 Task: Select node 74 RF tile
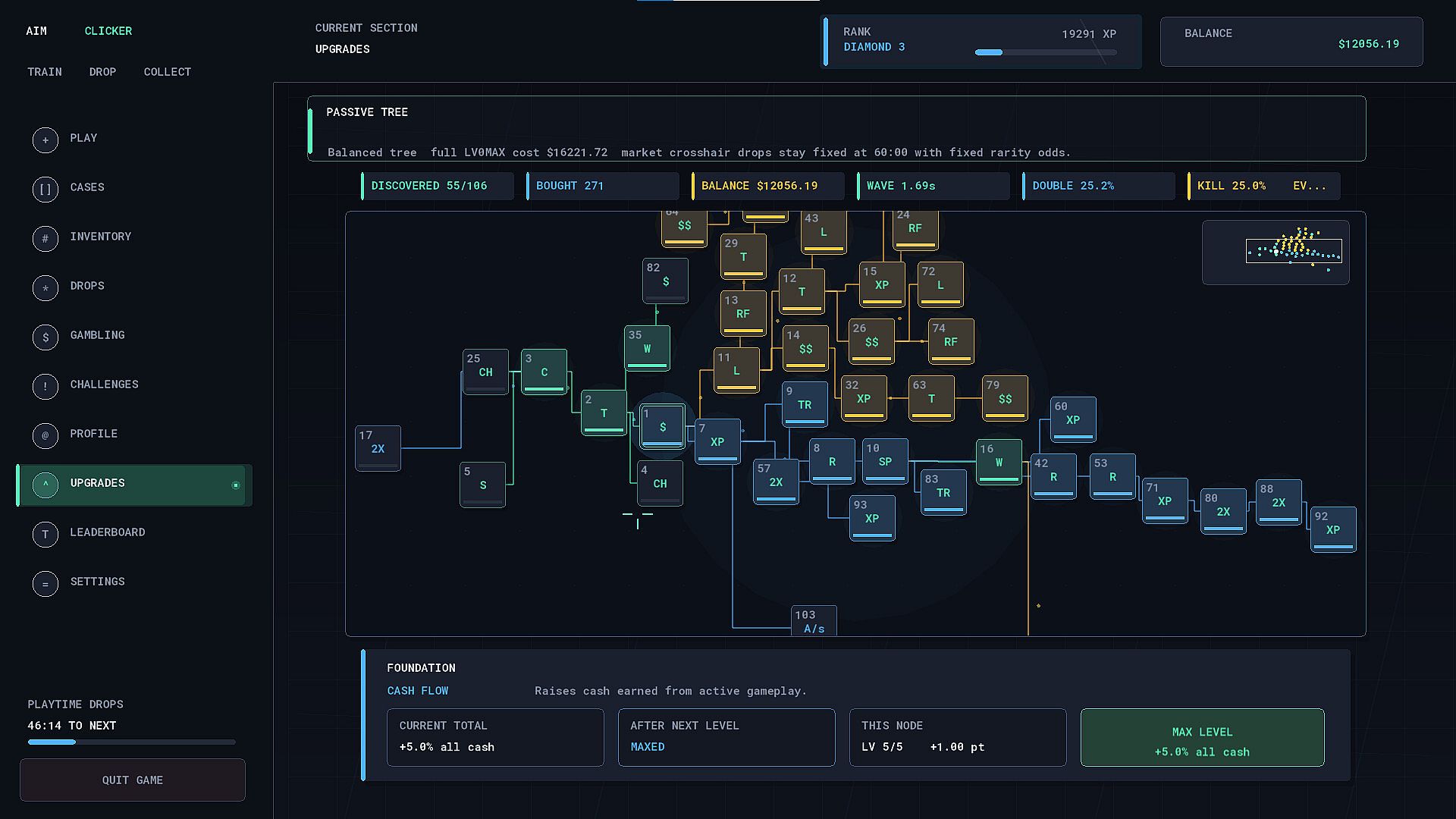pyautogui.click(x=951, y=341)
